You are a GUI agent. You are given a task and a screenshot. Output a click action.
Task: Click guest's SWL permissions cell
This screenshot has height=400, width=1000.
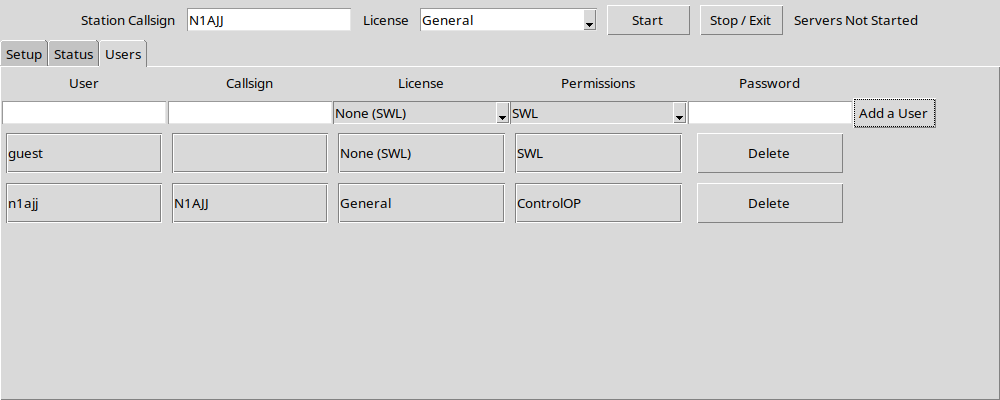598,153
